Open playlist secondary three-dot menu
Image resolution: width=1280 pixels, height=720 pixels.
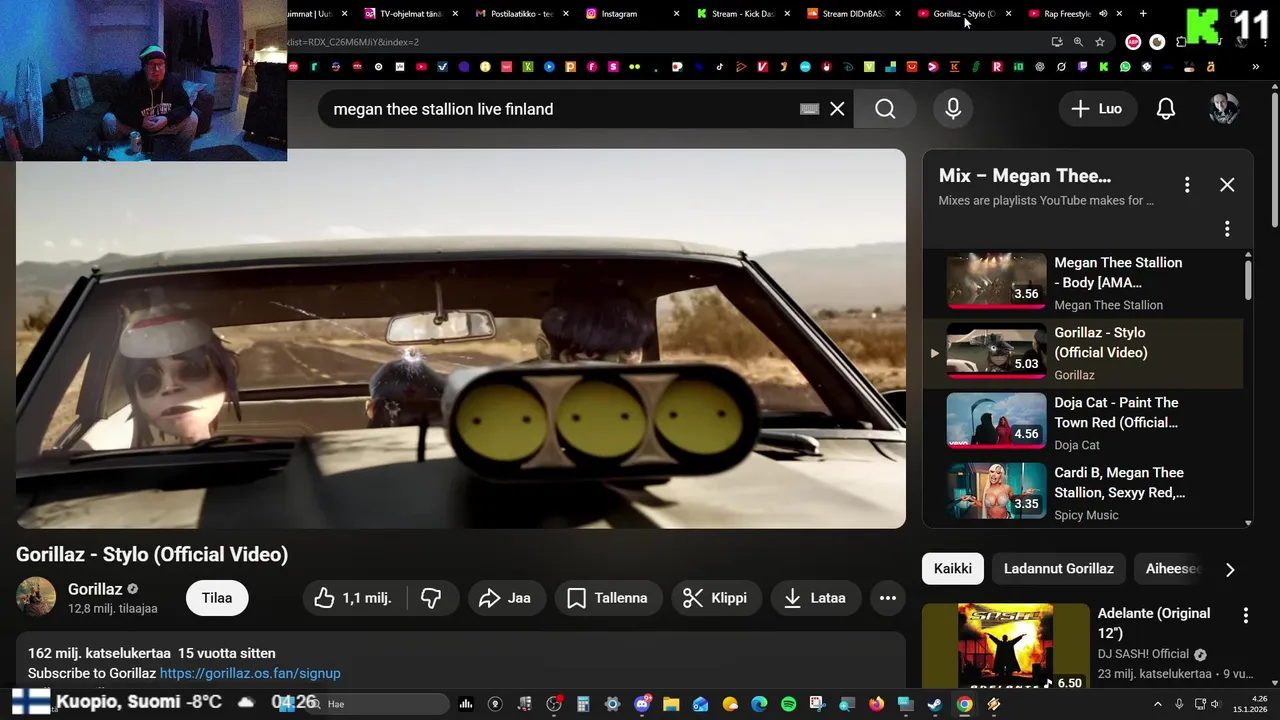pos(1227,229)
